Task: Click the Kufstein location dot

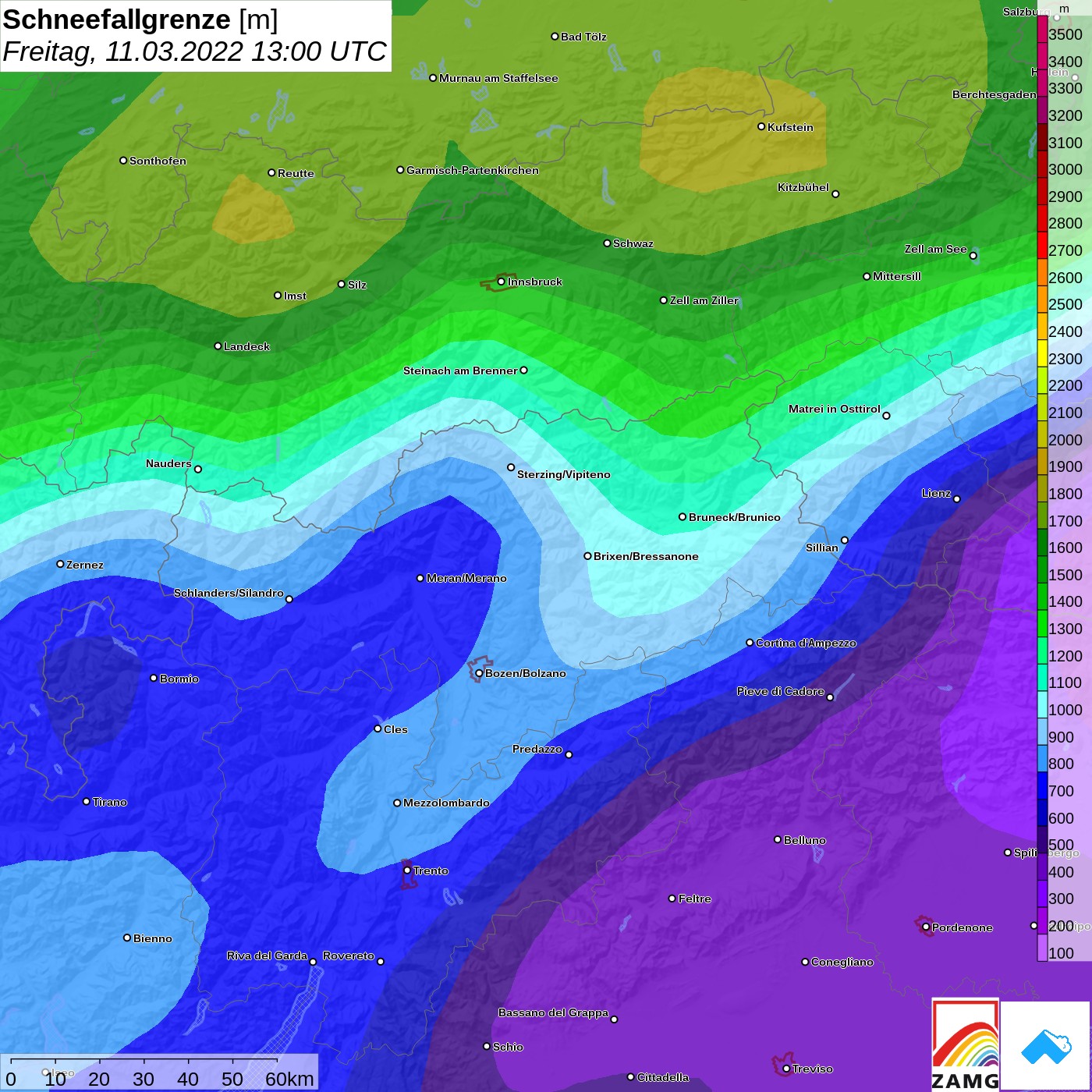Action: 761,126
